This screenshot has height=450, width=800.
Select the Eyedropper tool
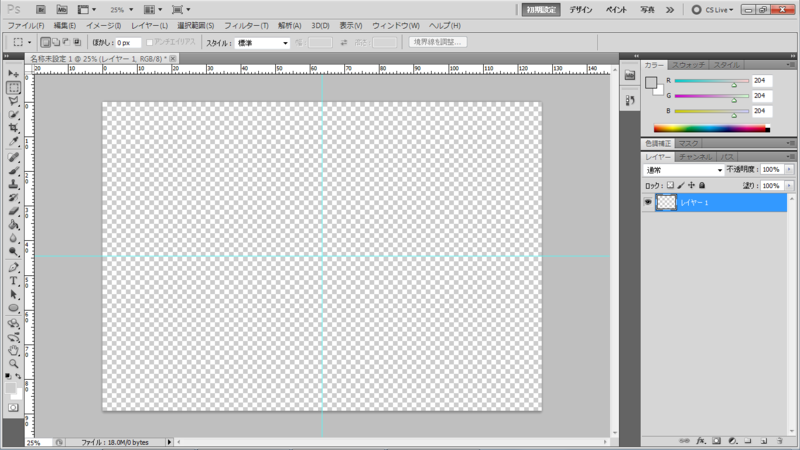(13, 141)
